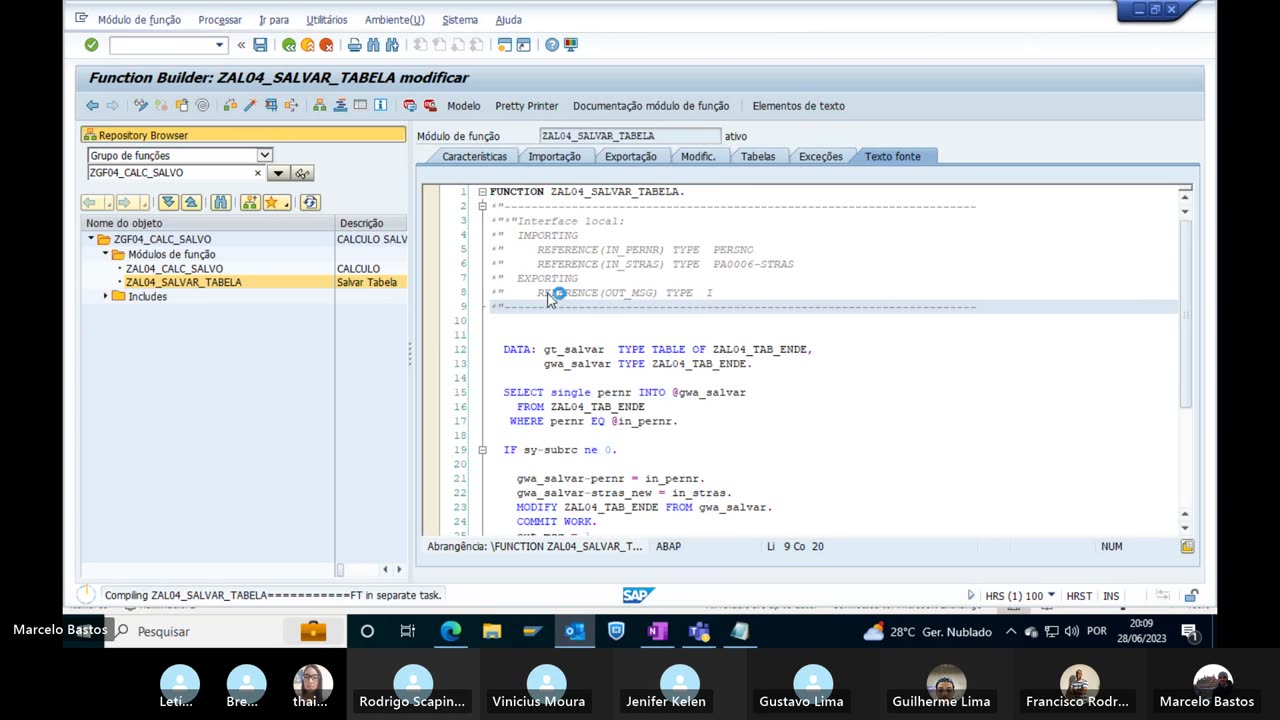Click the Módulo de função name field
This screenshot has width=1280, height=720.
point(629,136)
